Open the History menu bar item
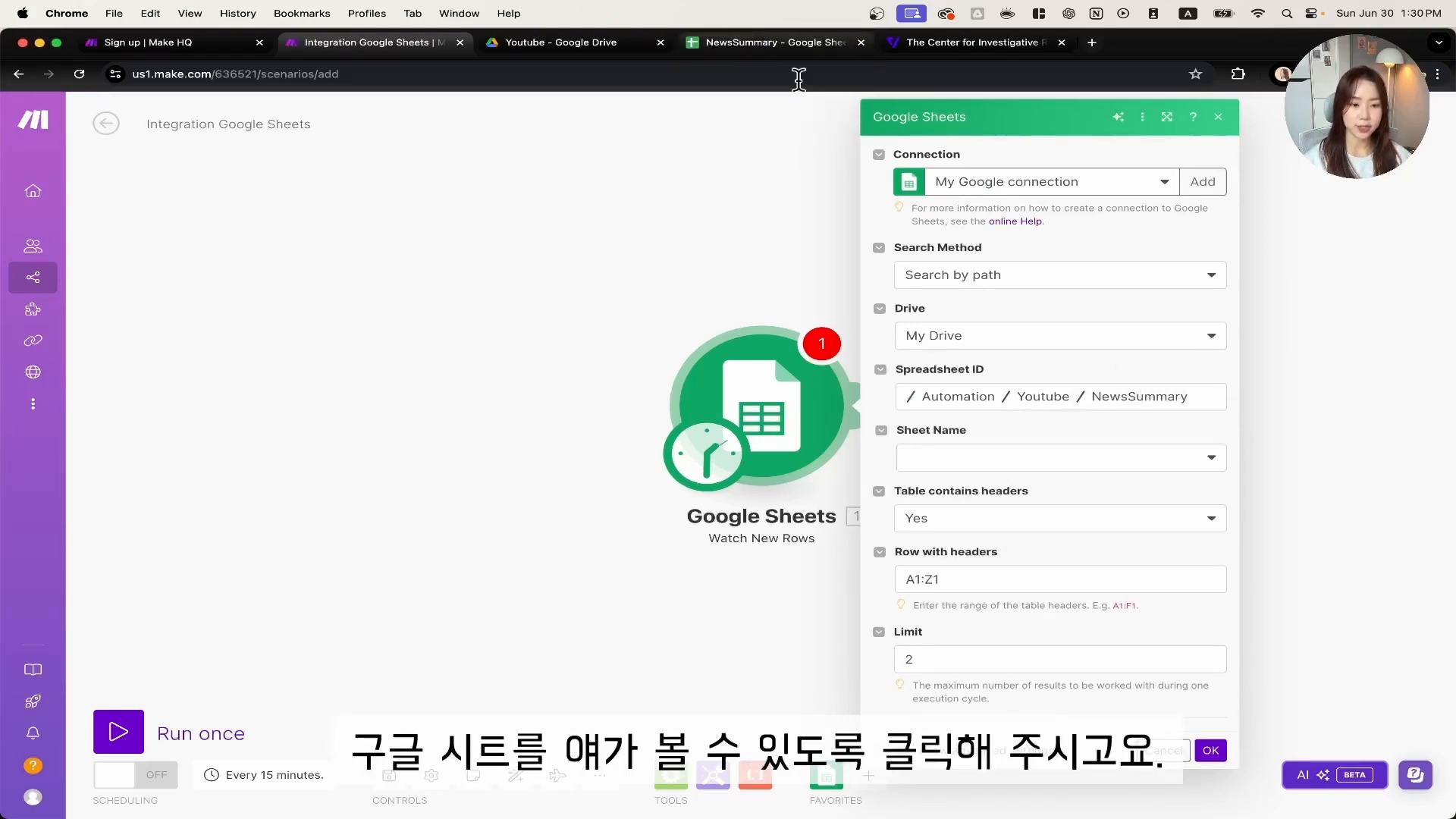The width and height of the screenshot is (1456, 819). point(238,13)
